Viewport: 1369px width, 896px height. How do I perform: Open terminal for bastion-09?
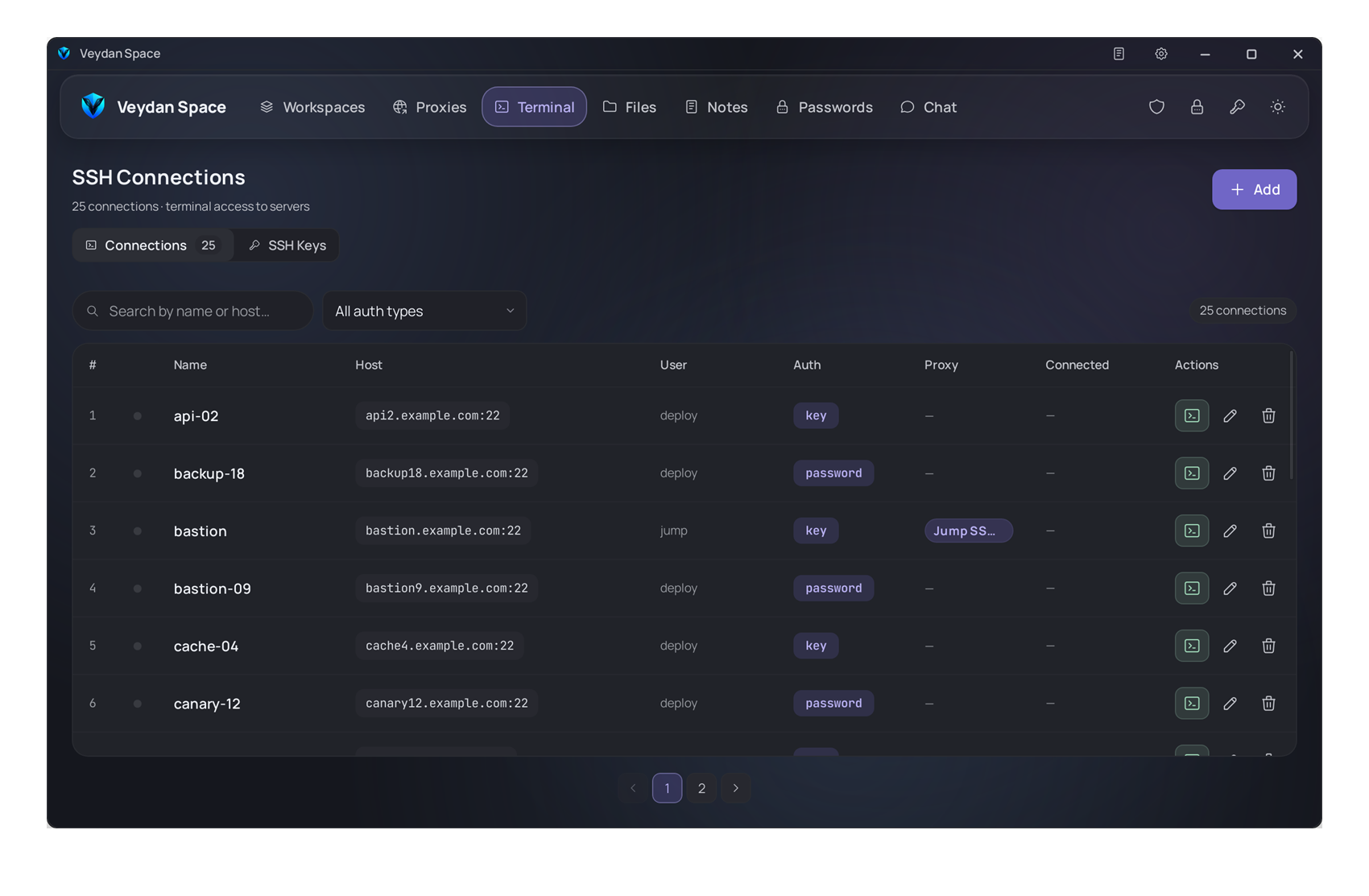1192,588
